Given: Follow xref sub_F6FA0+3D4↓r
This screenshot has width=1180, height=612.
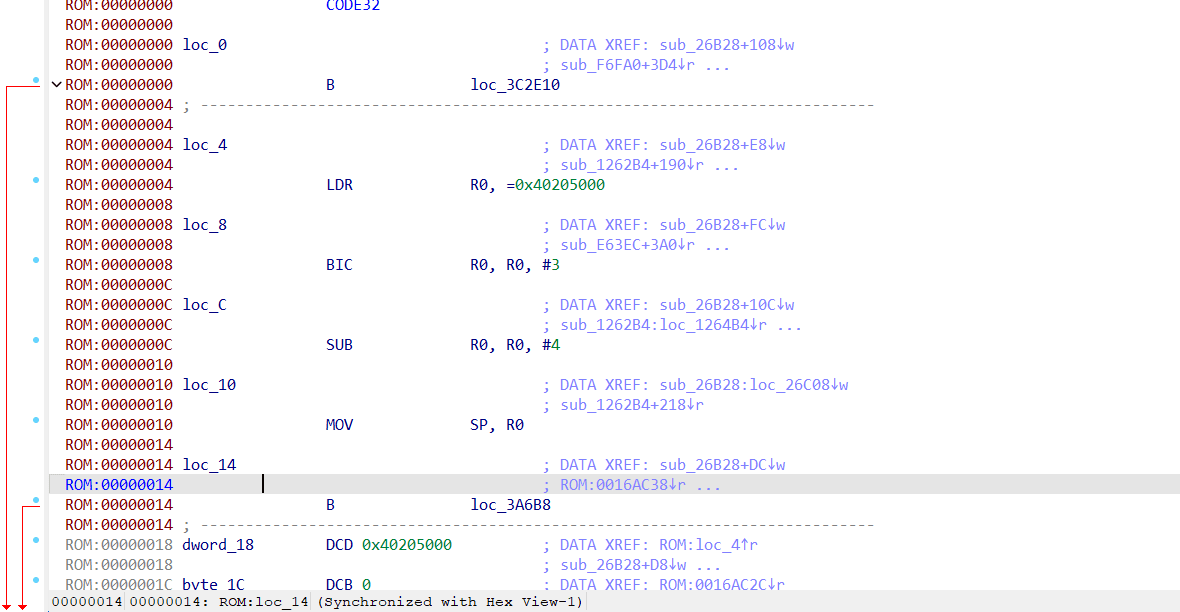Looking at the screenshot, I should 628,65.
